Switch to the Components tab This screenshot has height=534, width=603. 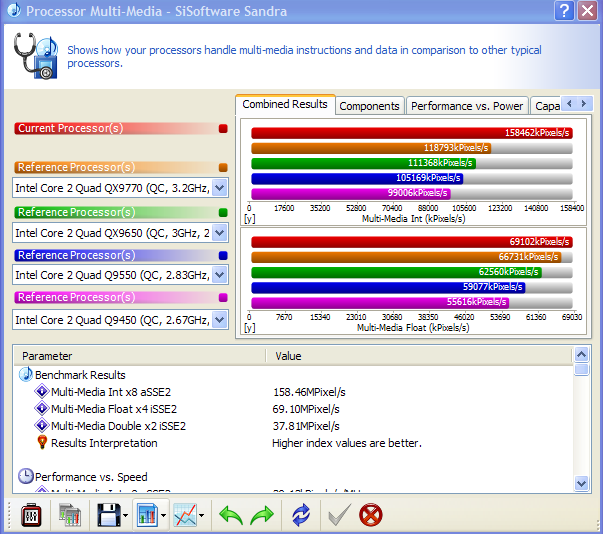click(370, 106)
